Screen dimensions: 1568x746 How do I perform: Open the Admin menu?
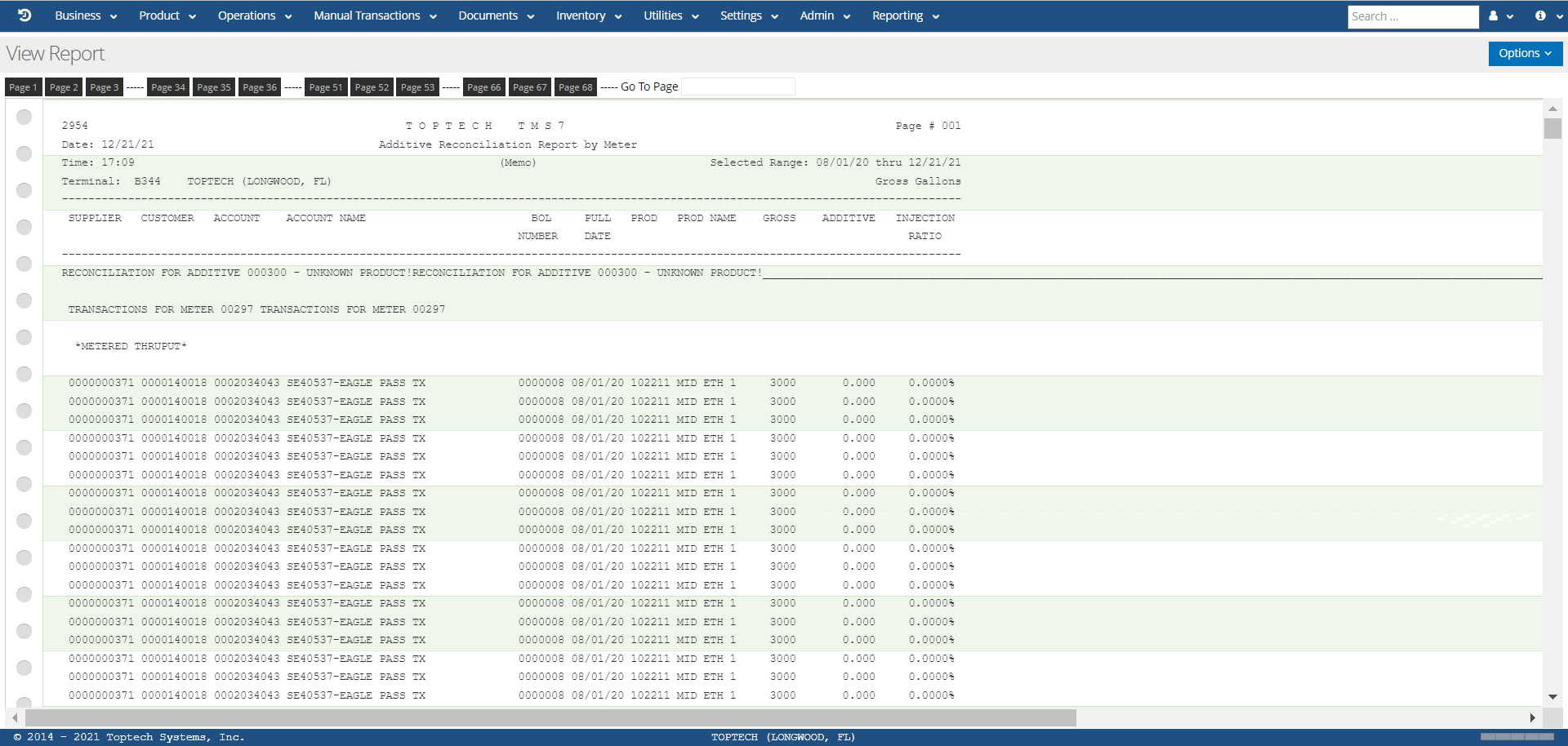(826, 16)
